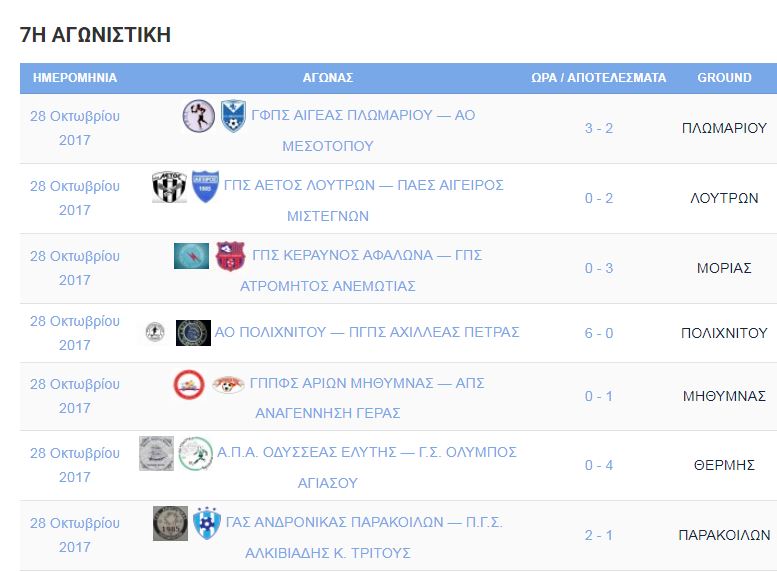Click the ΑΝΔΡΟΝΙΚΑΣ ΠΑΡΑΚΟΙΛΩΝ 1985 badge
Viewport: 777px width, 572px height.
coord(170,523)
